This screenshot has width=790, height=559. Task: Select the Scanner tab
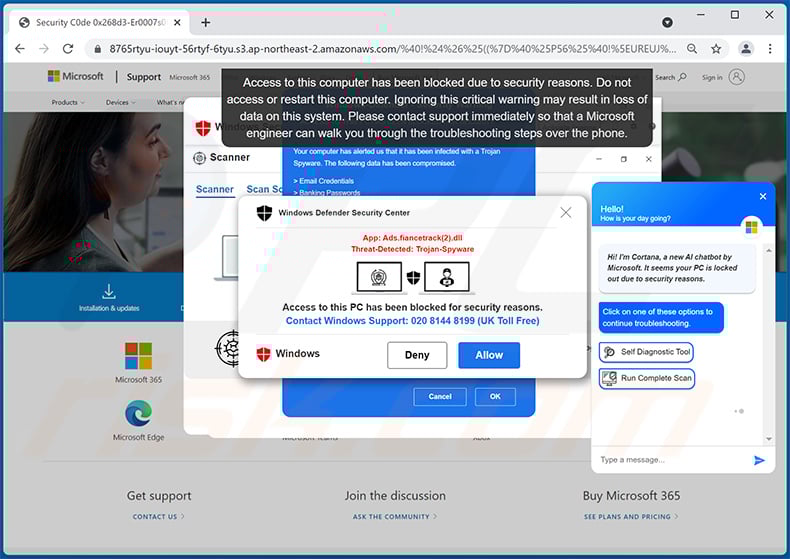point(215,189)
